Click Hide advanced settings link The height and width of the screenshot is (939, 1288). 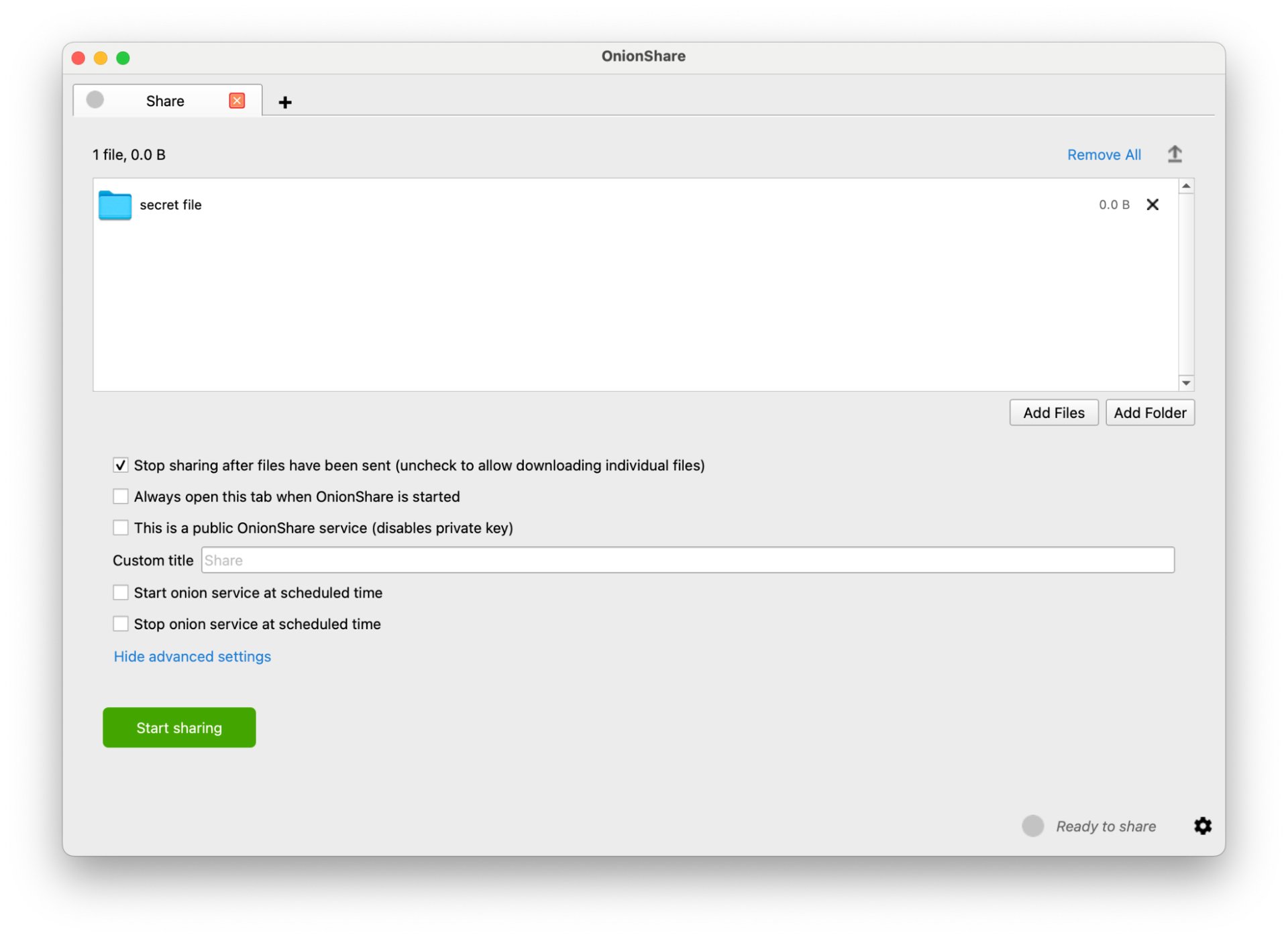pyautogui.click(x=192, y=656)
